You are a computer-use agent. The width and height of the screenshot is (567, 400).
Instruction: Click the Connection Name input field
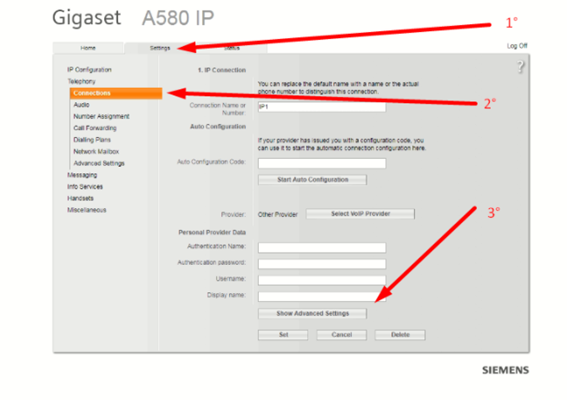(322, 107)
